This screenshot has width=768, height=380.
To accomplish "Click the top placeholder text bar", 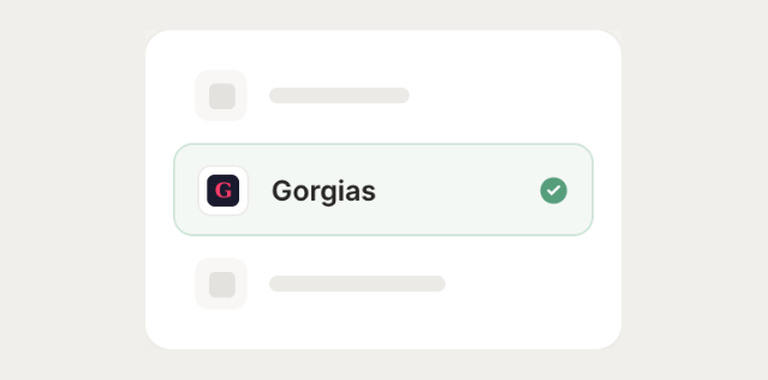I will click(339, 95).
